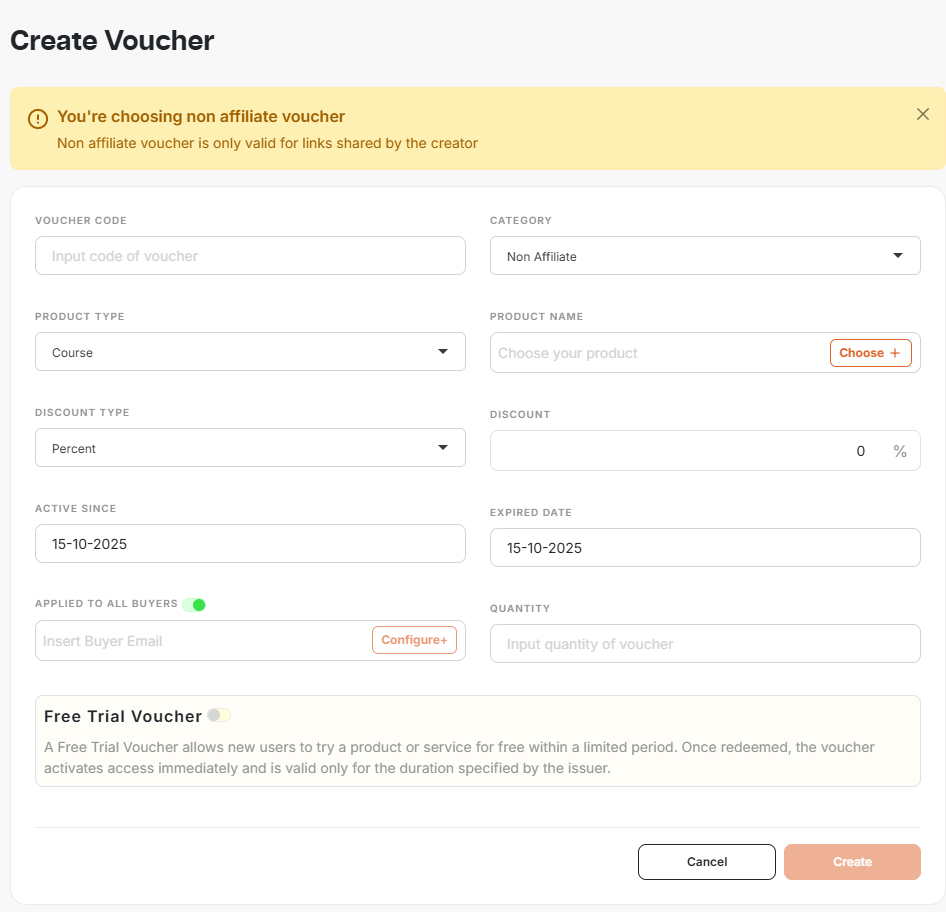Click the Cancel button
The image size is (946, 912).
(706, 862)
